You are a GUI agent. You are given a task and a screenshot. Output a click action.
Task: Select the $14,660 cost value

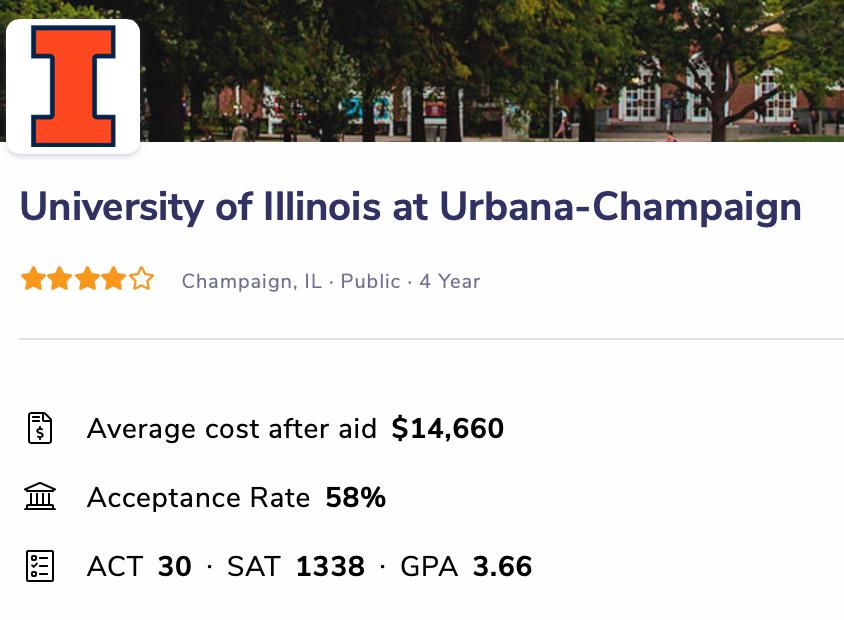click(448, 429)
